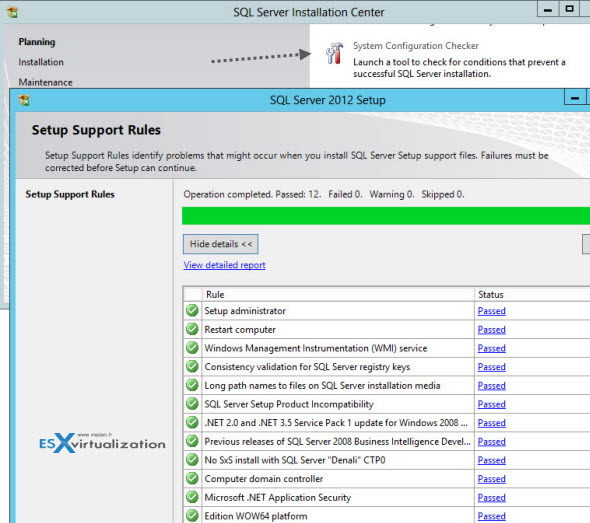Minimize the SQL Server Installation Center window
Viewport: 590px width, 523px height.
(x=548, y=9)
